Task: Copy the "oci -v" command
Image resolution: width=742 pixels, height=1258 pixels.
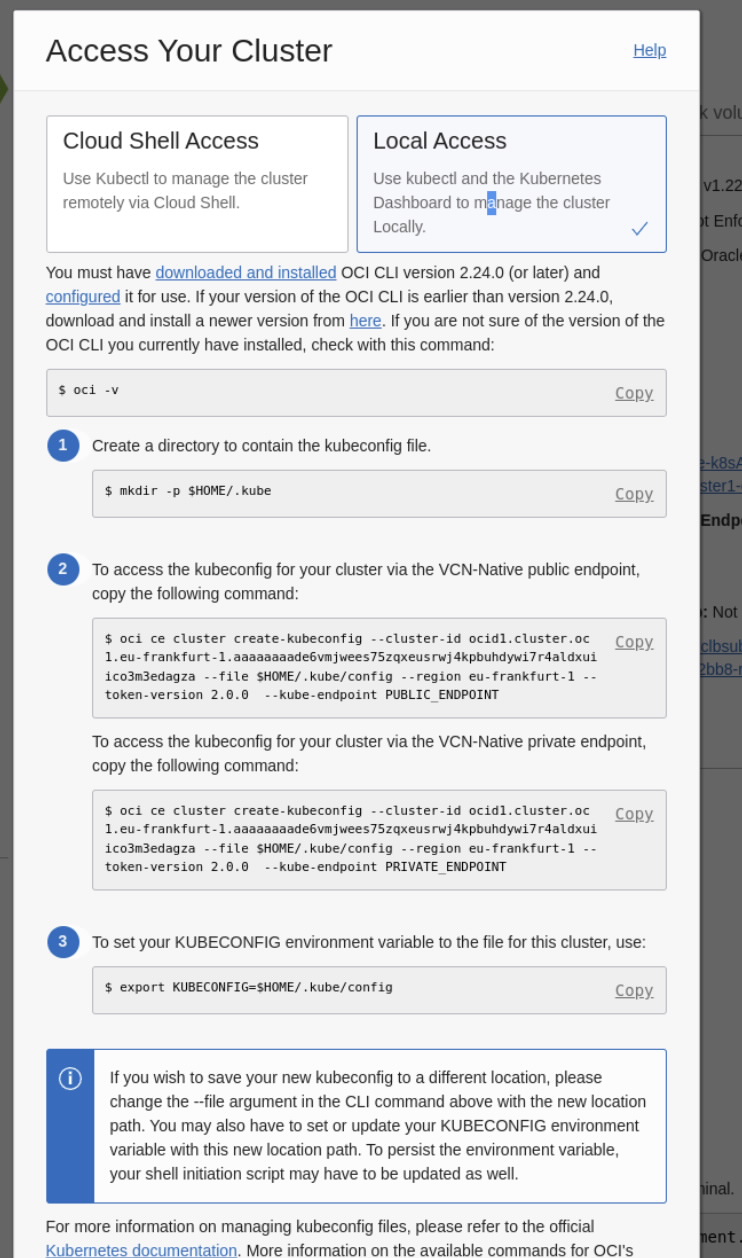Action: tap(634, 393)
